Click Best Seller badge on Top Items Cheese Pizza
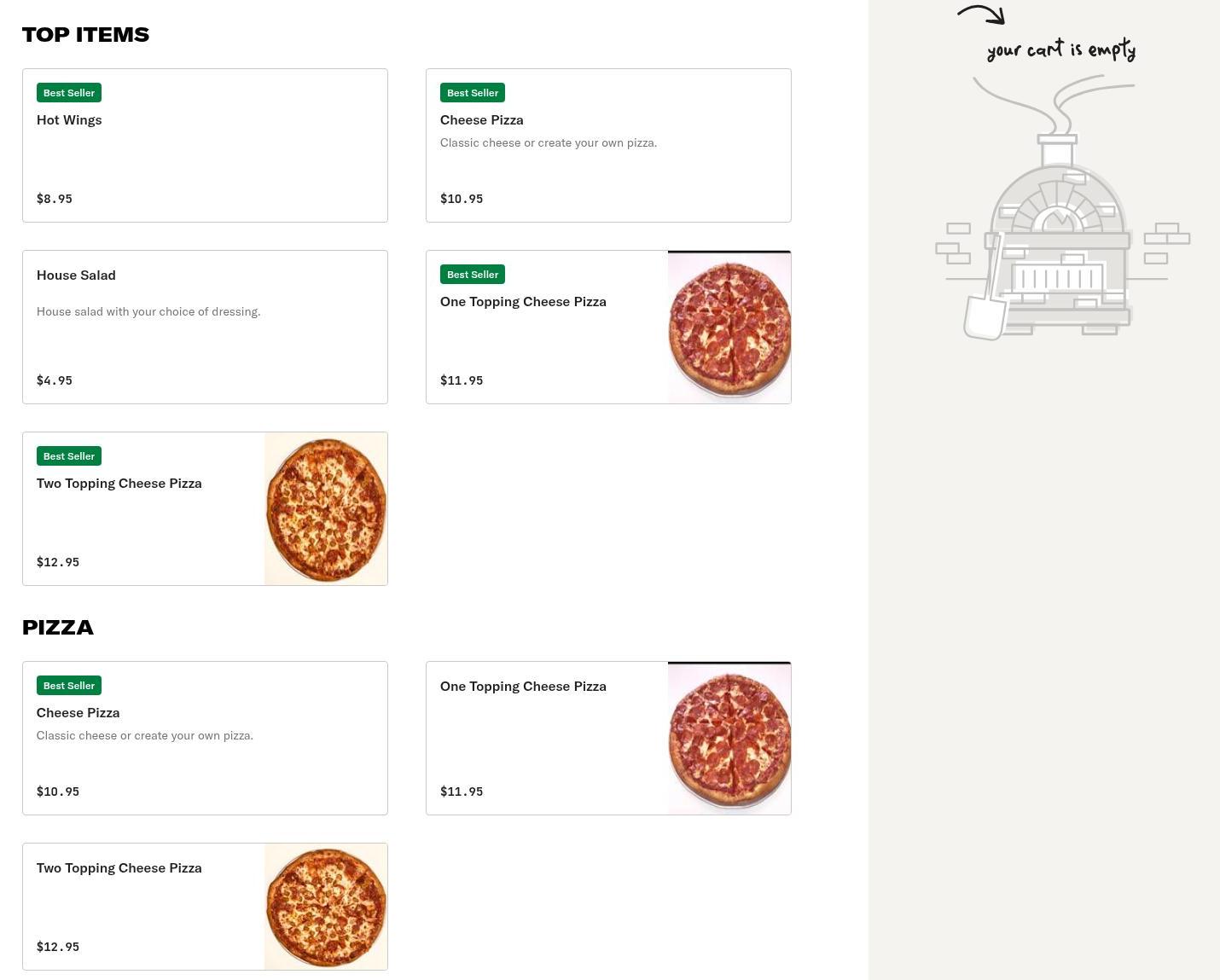The height and width of the screenshot is (980, 1220). (x=473, y=93)
